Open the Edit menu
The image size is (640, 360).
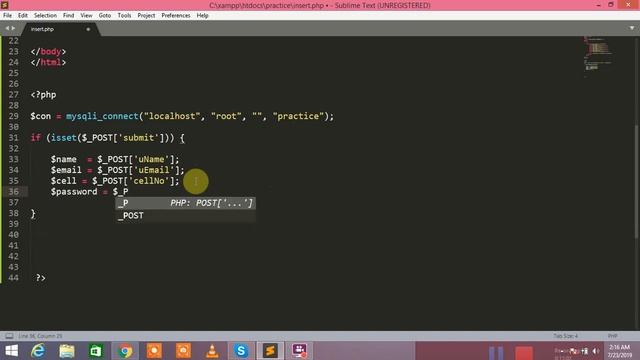(x=23, y=16)
